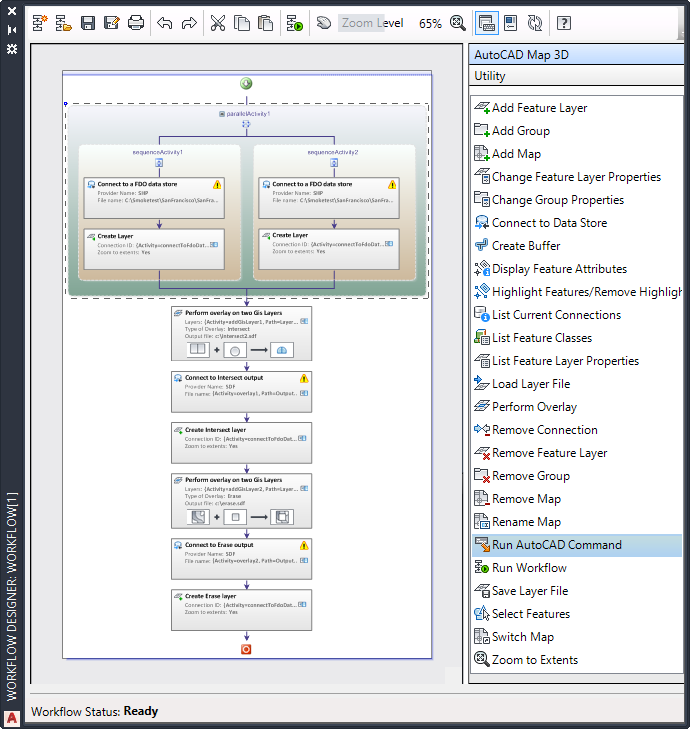This screenshot has width=690, height=729.
Task: Choose Switch Map activity
Action: 577,637
